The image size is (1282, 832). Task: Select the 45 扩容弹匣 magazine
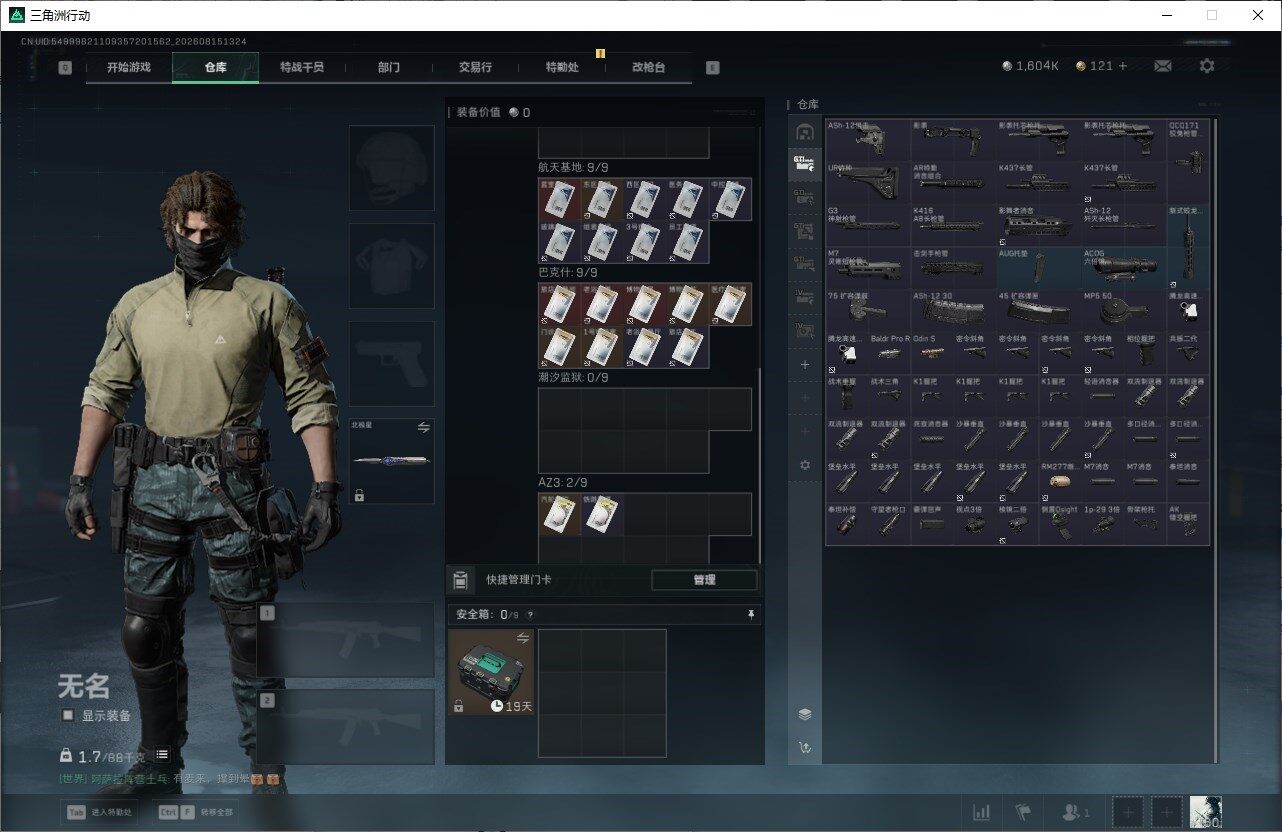pos(1039,311)
